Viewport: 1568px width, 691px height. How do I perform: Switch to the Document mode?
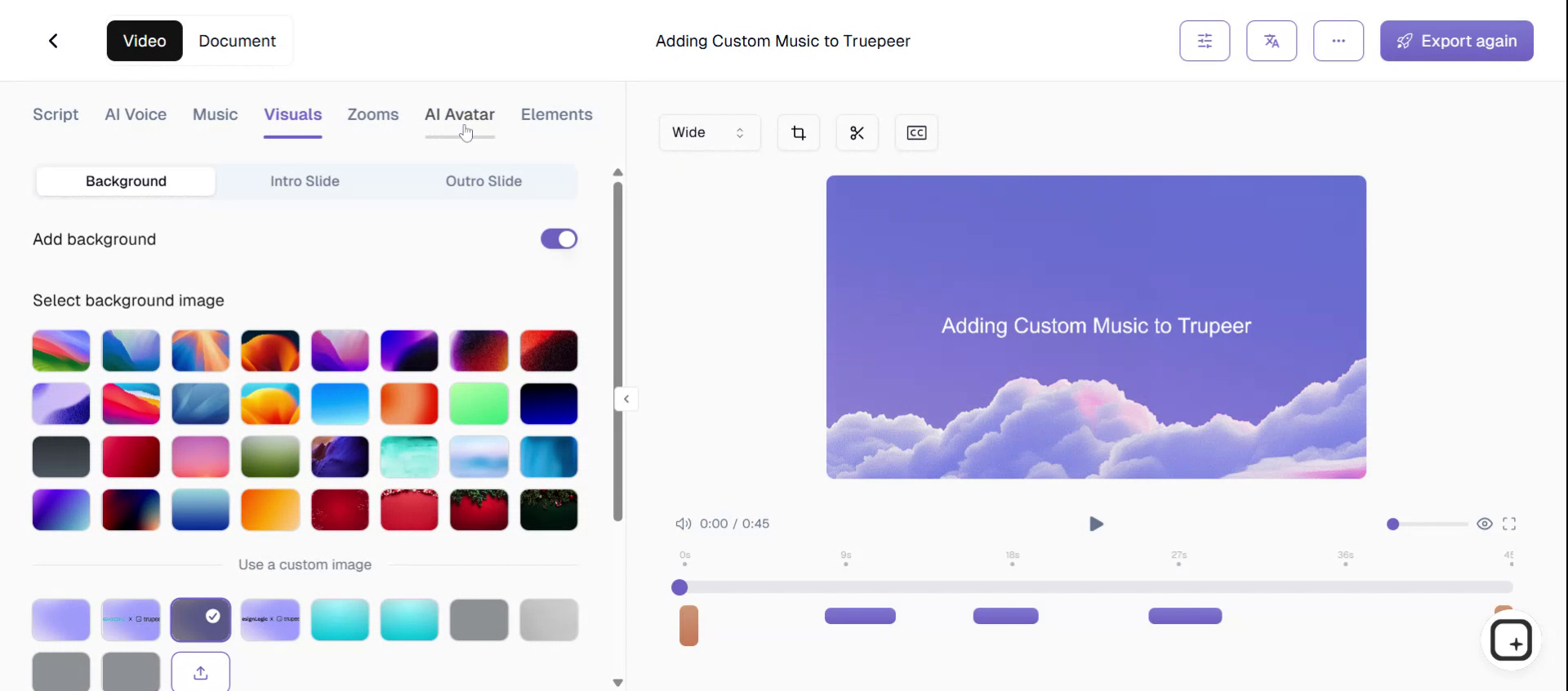(237, 41)
